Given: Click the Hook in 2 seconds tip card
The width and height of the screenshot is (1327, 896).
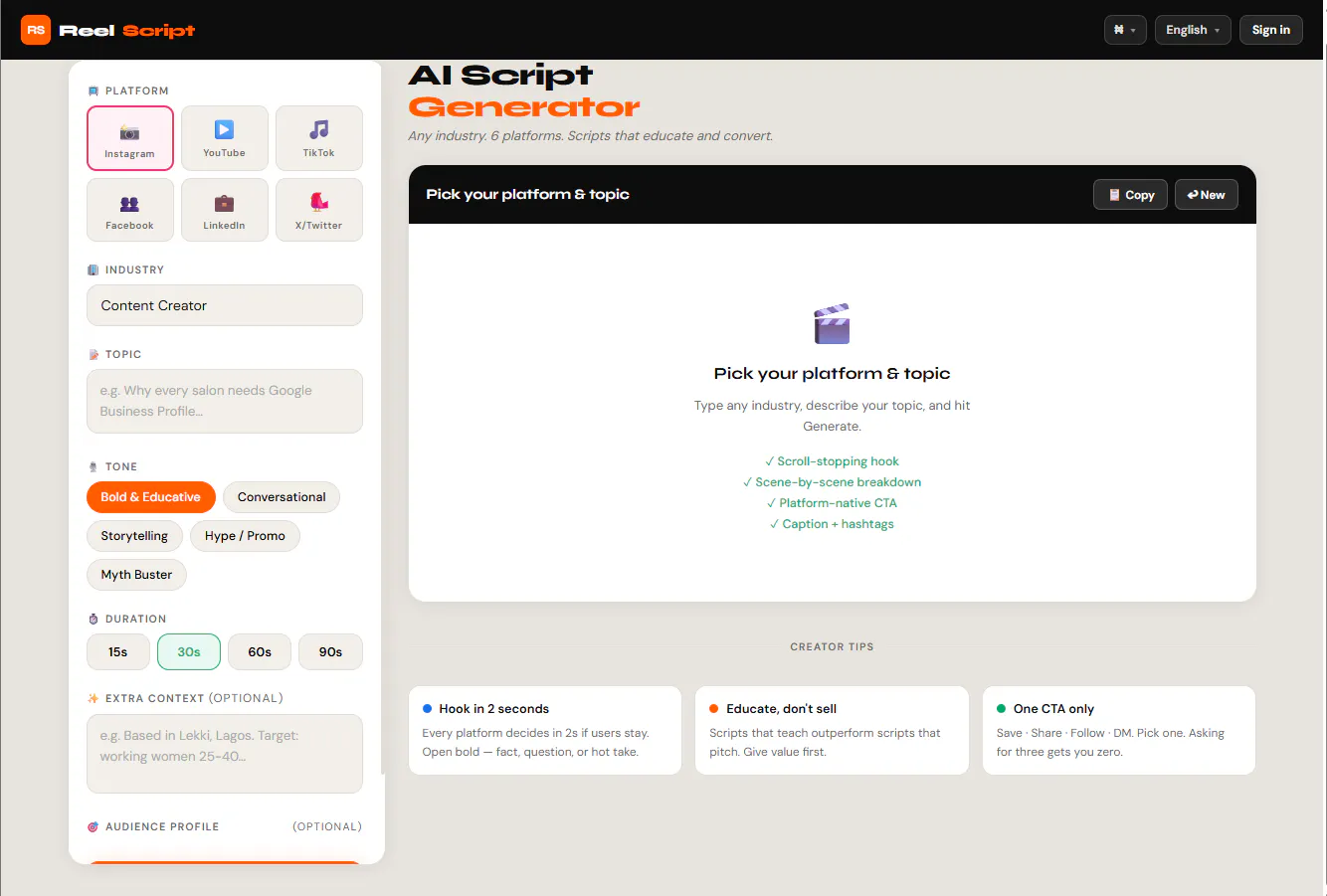Looking at the screenshot, I should coord(545,730).
